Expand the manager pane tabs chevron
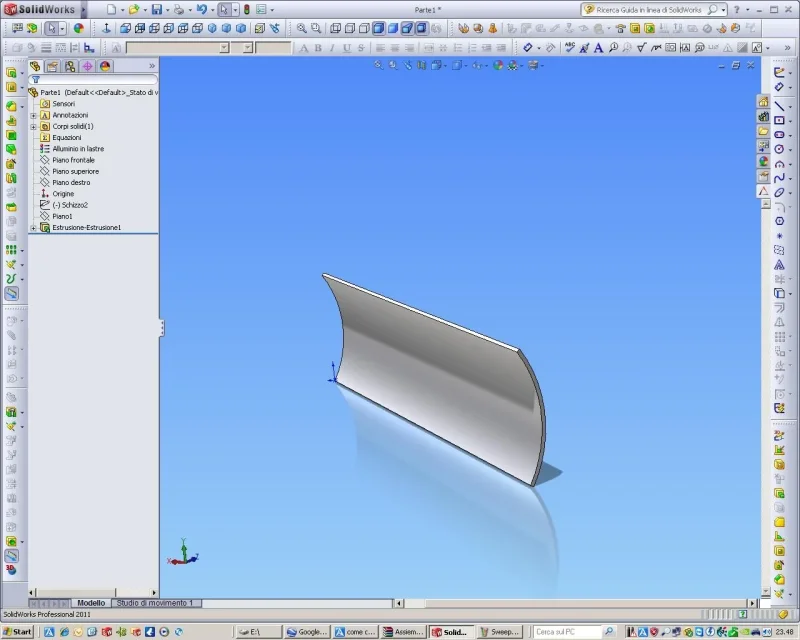800x640 pixels. tap(152, 66)
